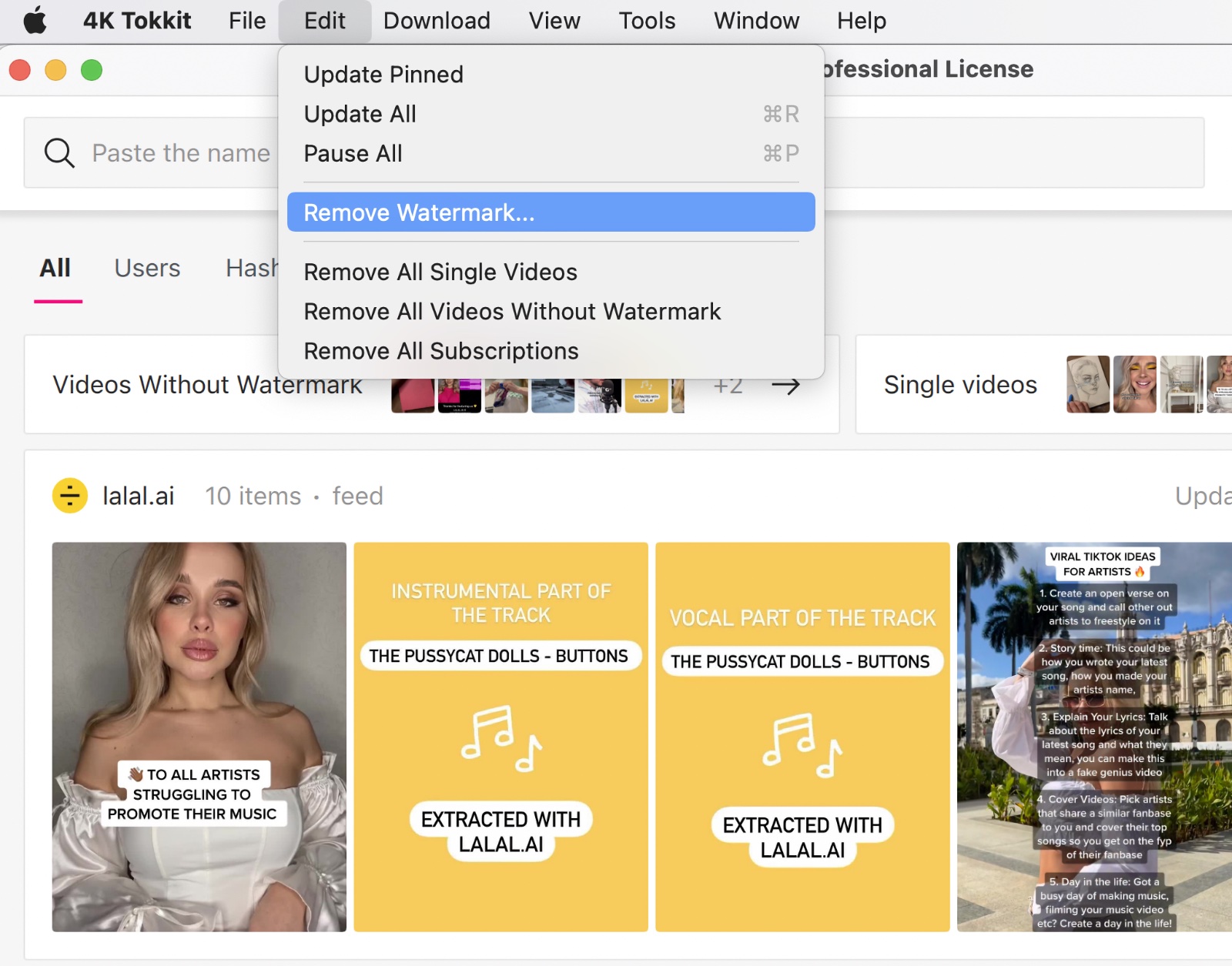Open the Tools menu
This screenshot has width=1232, height=966.
pos(647,21)
